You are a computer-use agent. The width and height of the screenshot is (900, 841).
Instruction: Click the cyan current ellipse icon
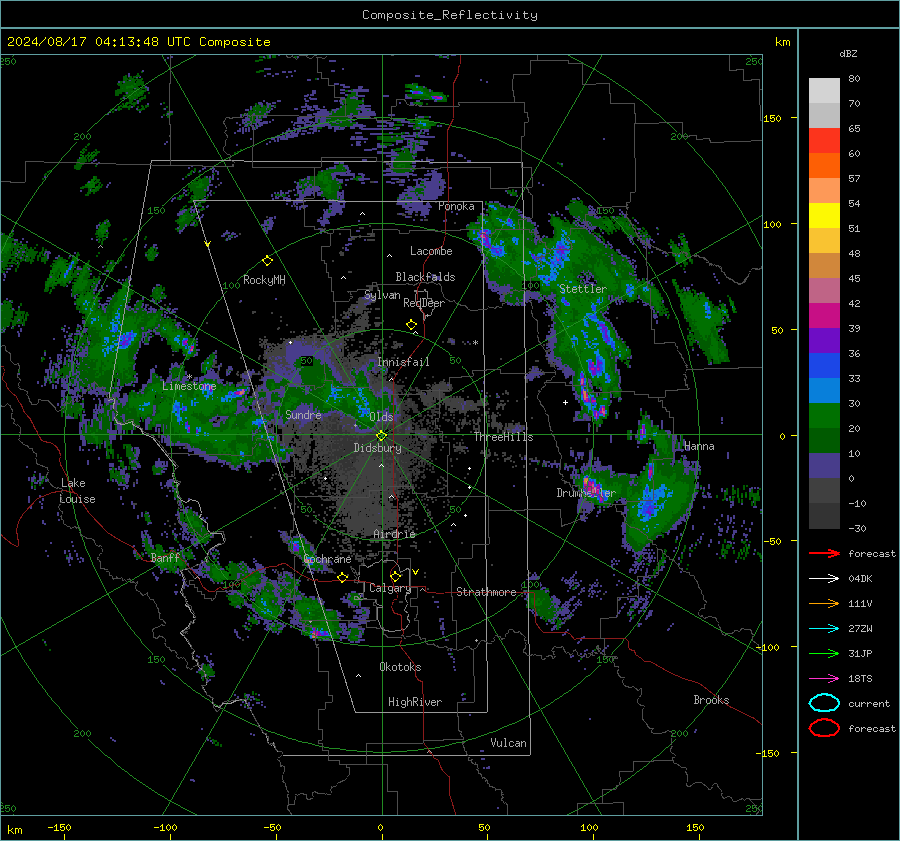[x=824, y=703]
